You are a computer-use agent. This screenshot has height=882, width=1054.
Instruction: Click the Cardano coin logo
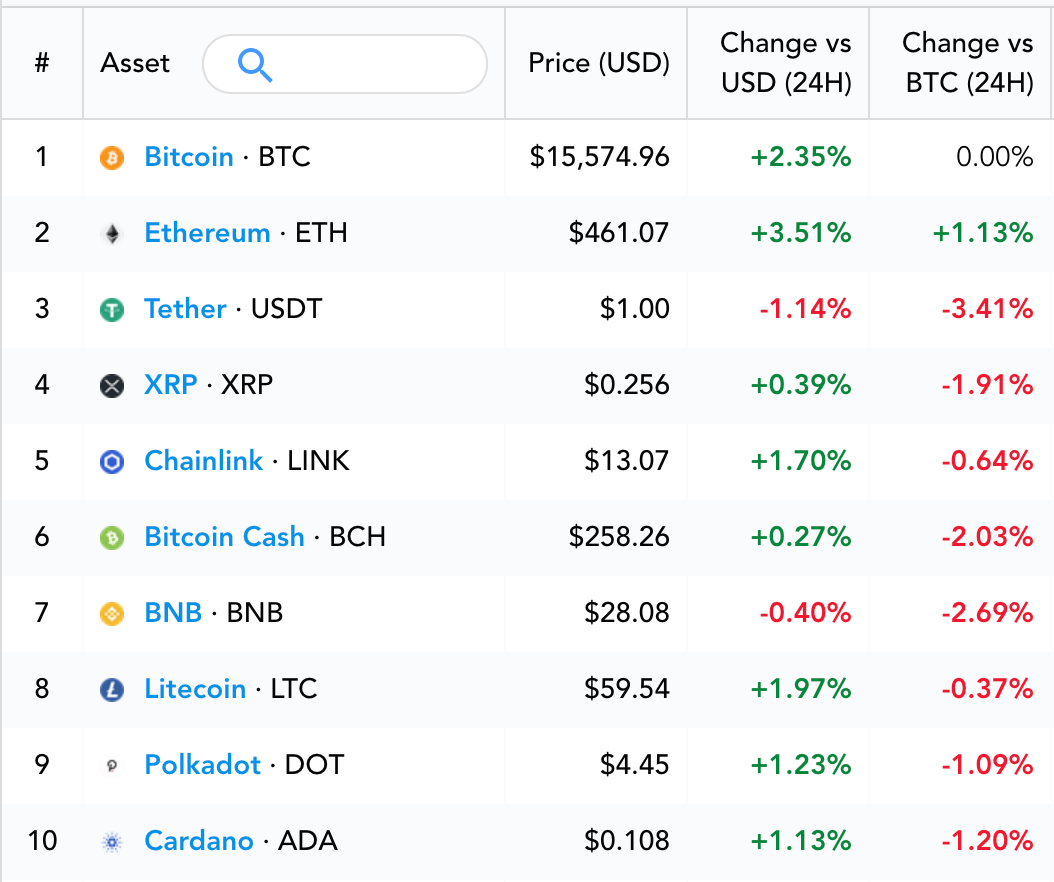click(x=114, y=841)
